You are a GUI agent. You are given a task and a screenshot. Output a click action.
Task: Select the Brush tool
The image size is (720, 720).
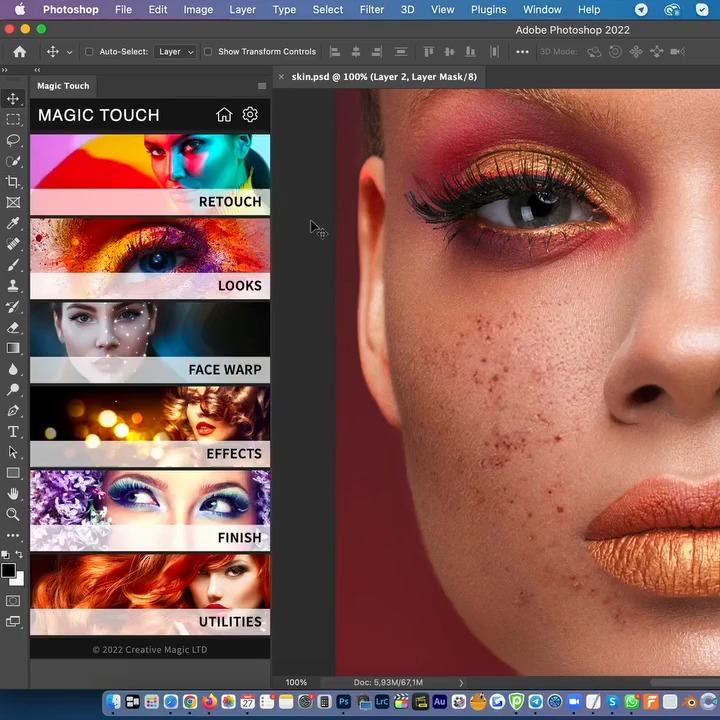coord(13,265)
